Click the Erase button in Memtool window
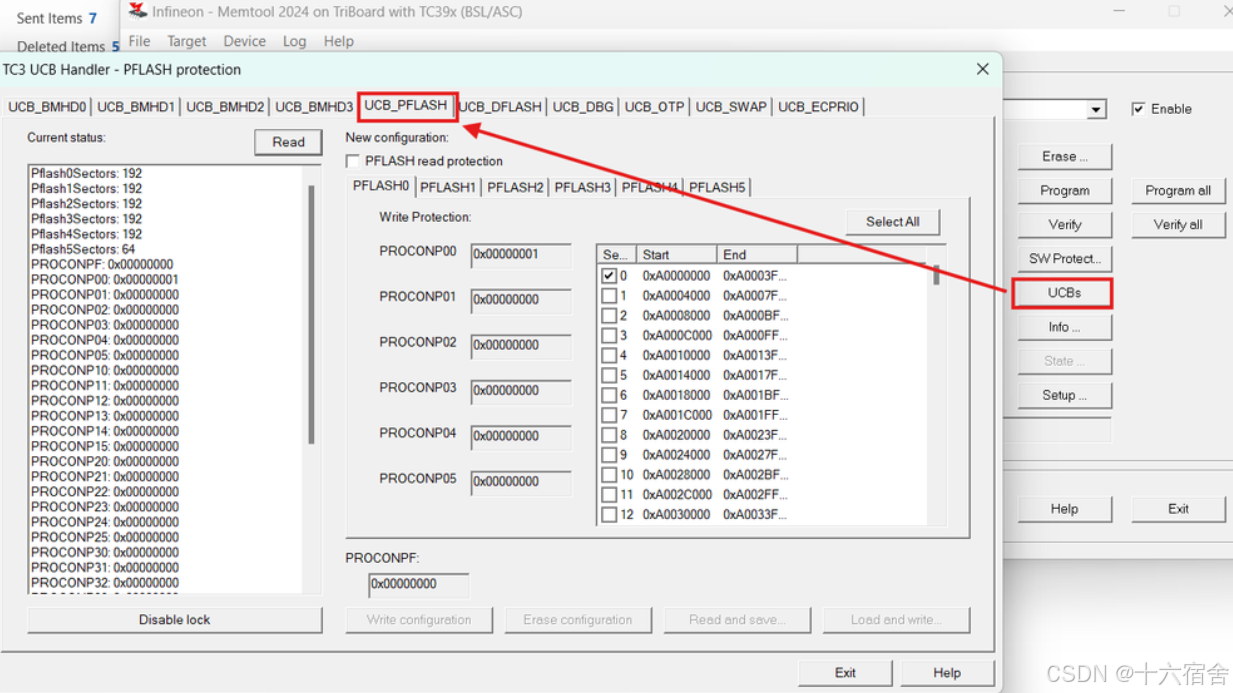The image size is (1233, 693). tap(1065, 157)
